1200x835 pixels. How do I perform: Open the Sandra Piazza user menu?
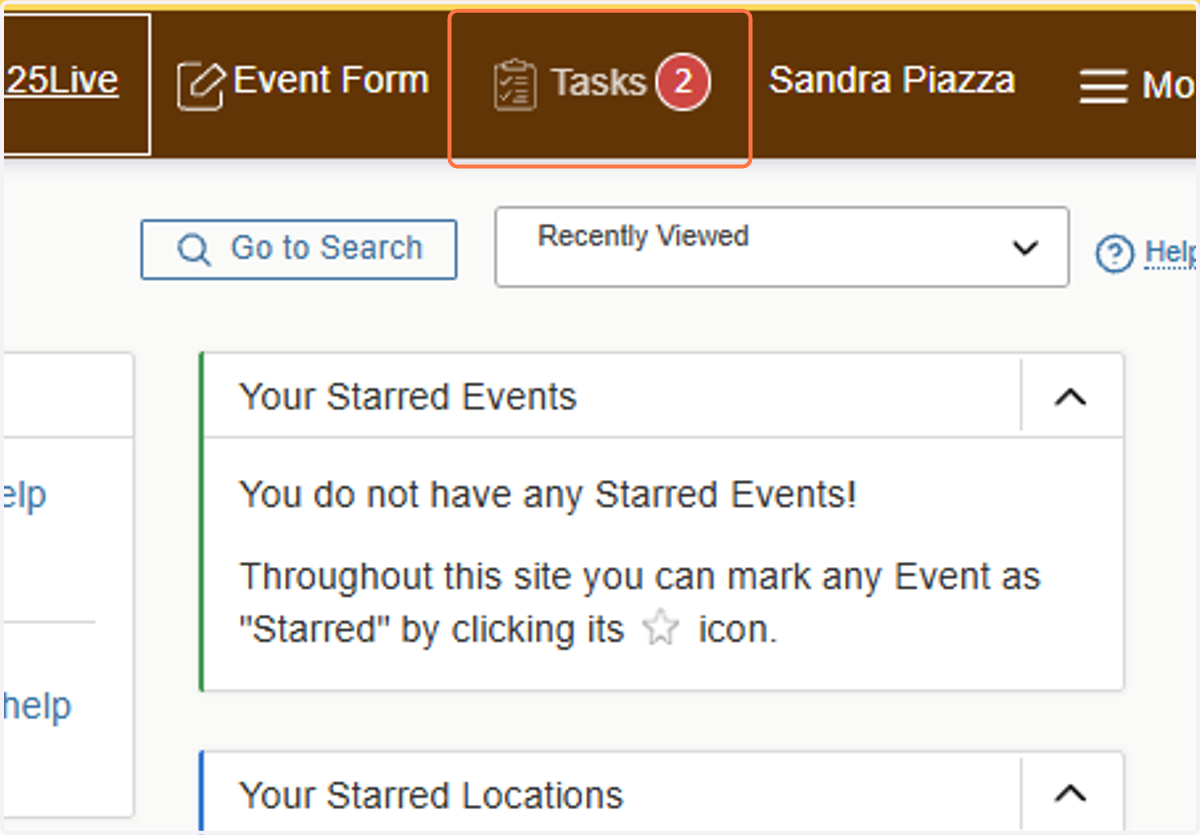(891, 81)
